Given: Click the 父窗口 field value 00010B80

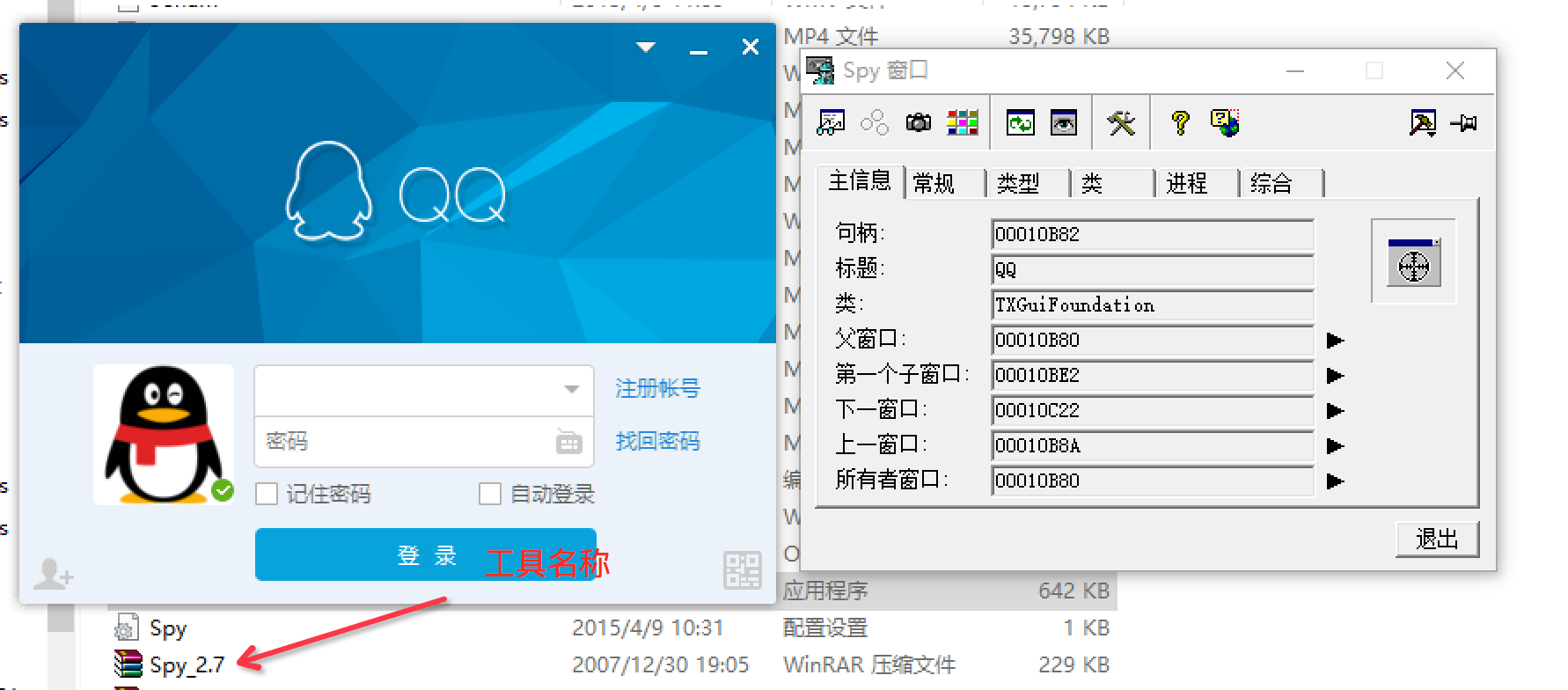Looking at the screenshot, I should pos(1152,340).
